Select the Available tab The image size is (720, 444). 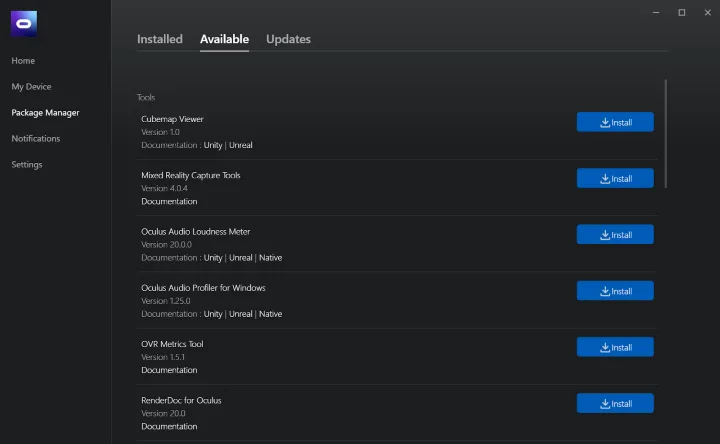[225, 39]
